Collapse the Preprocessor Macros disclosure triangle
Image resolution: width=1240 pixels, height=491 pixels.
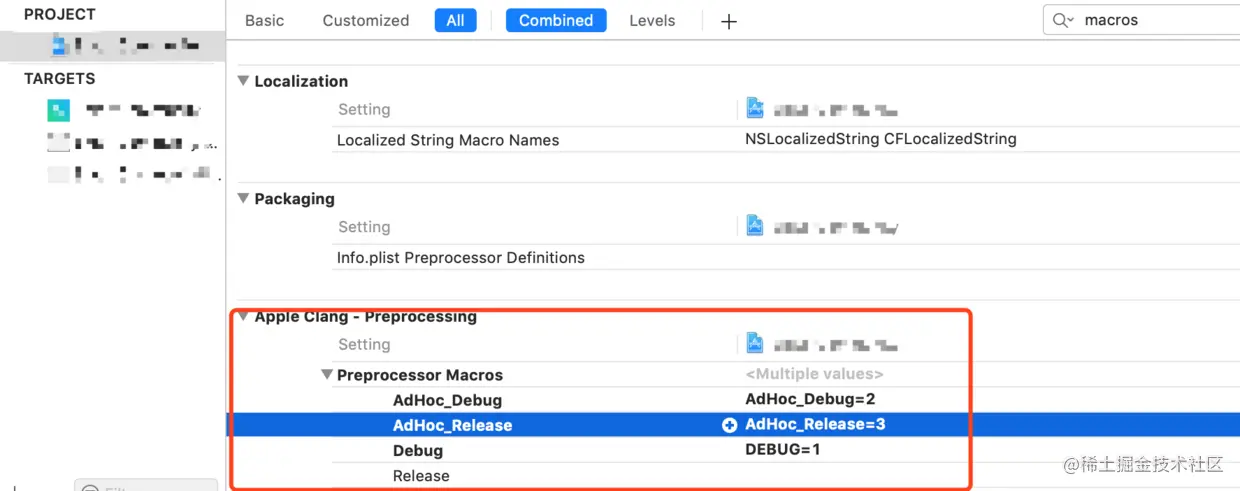point(326,375)
